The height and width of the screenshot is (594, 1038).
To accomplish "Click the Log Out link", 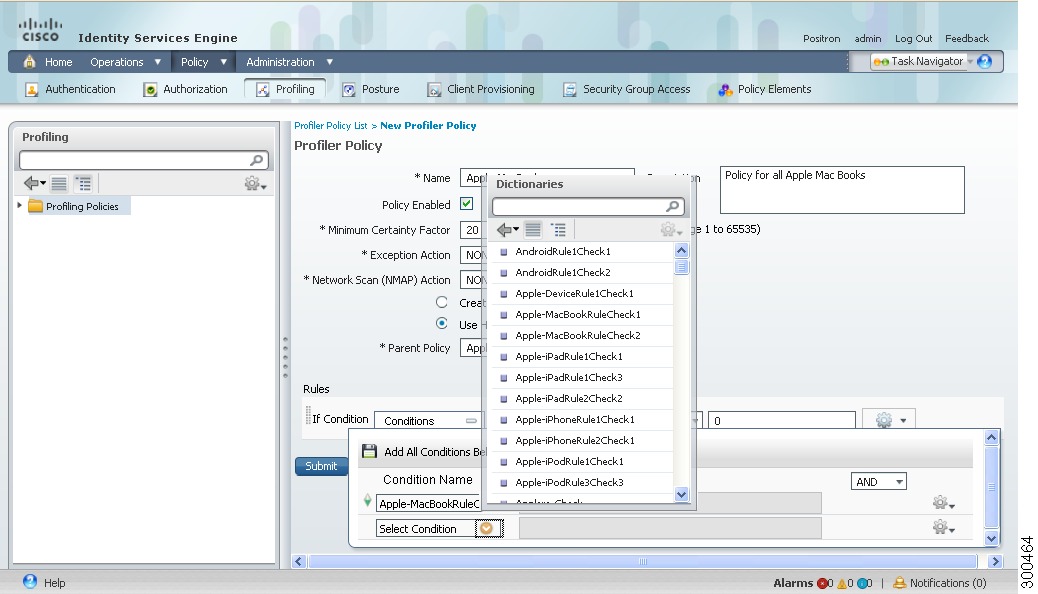I will (x=913, y=38).
